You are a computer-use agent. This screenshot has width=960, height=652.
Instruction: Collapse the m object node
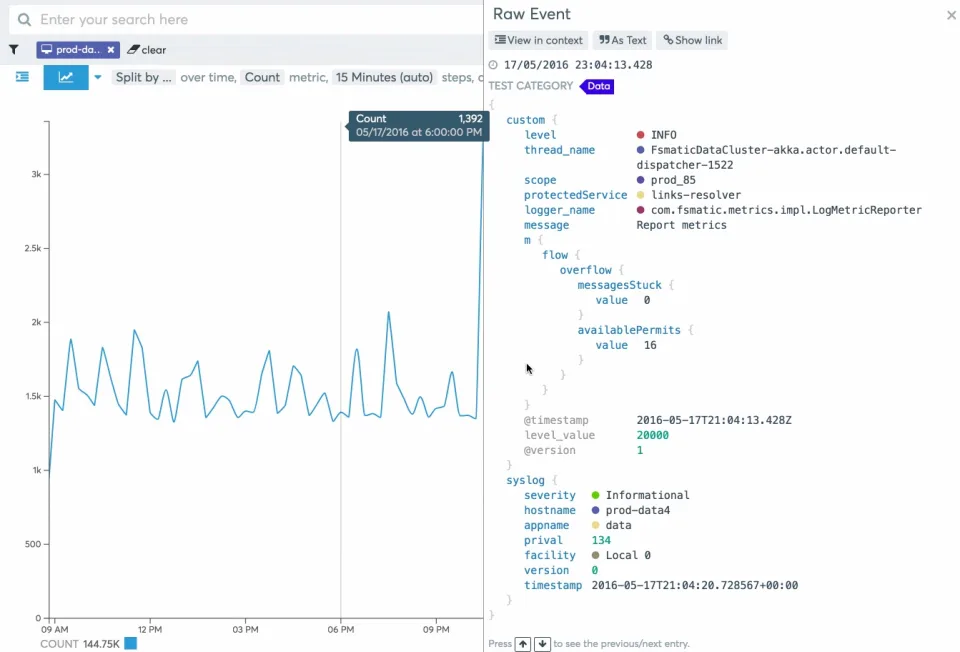[x=527, y=240]
